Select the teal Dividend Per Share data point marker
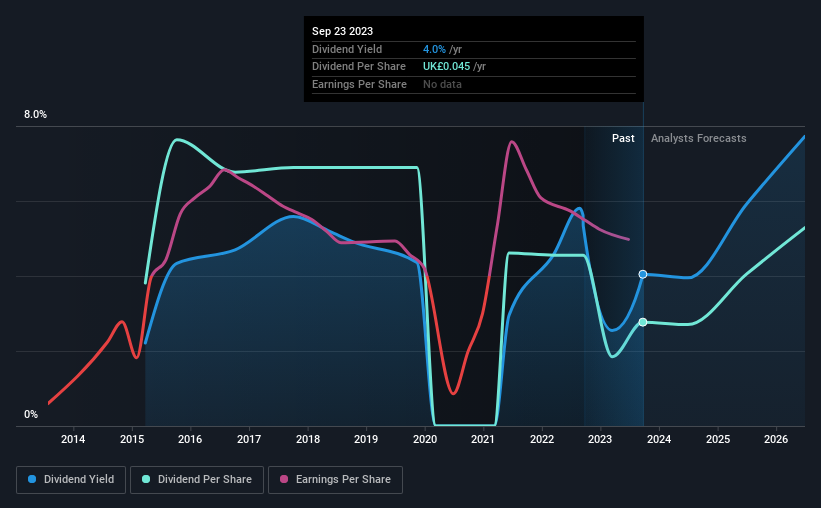821x508 pixels. tap(643, 322)
